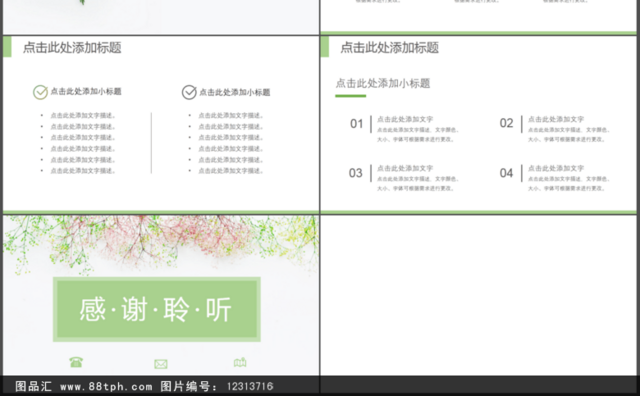640x396 pixels.
Task: Select the 点击此处添加文字 heading next to 02
Action: [556, 119]
